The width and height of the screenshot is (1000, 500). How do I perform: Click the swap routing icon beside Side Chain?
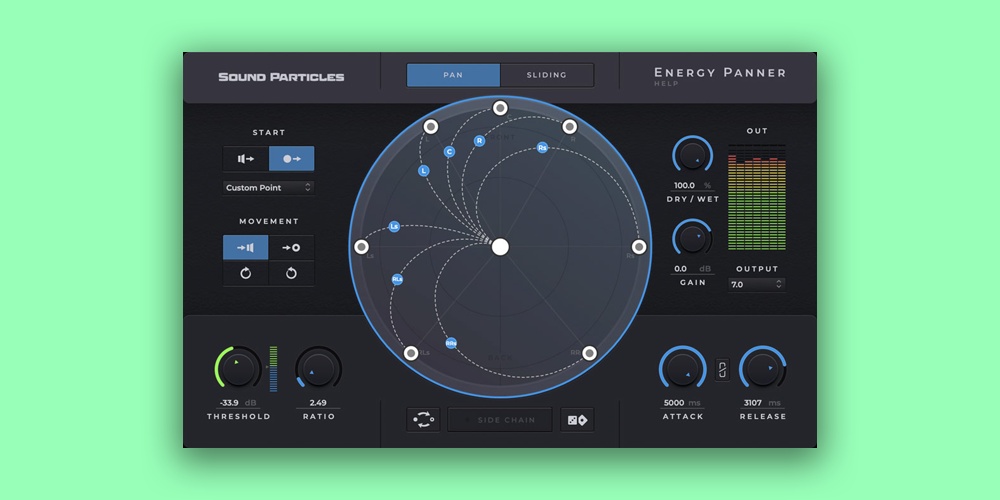click(423, 420)
